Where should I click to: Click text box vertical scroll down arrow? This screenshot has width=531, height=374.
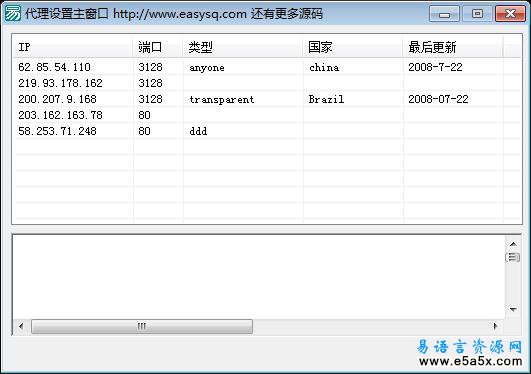pos(513,309)
